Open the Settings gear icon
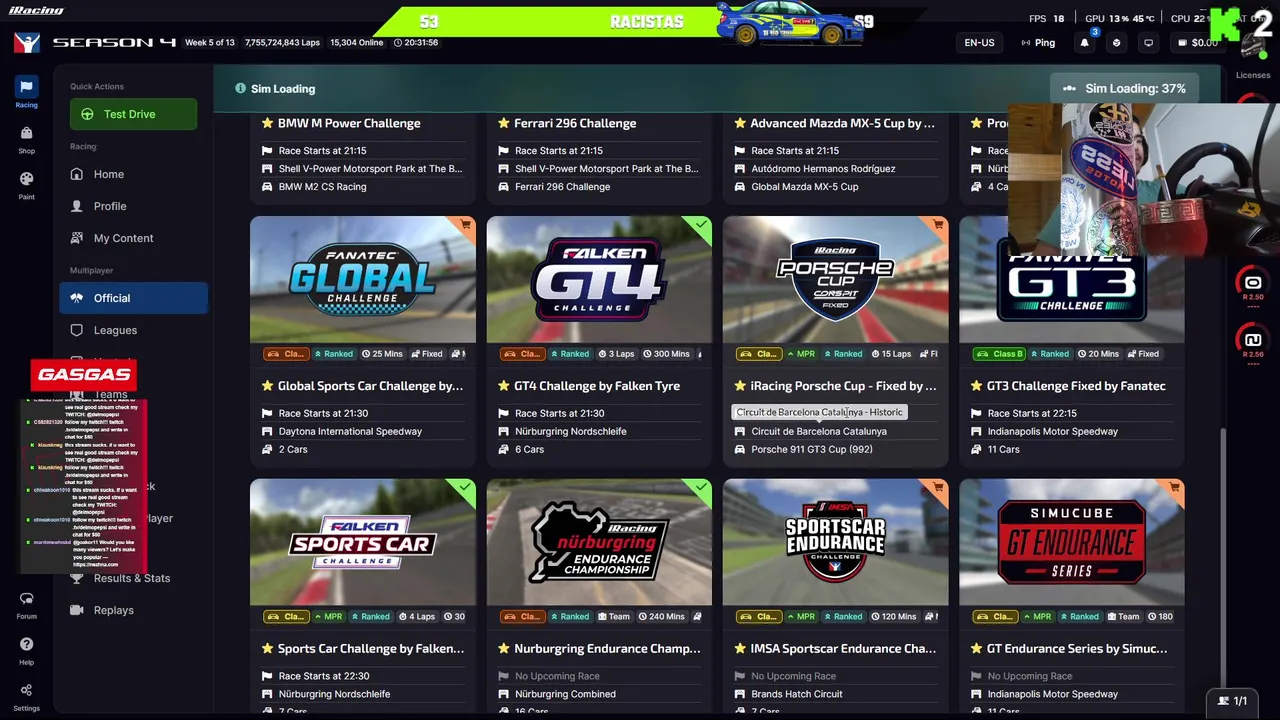 (x=26, y=695)
